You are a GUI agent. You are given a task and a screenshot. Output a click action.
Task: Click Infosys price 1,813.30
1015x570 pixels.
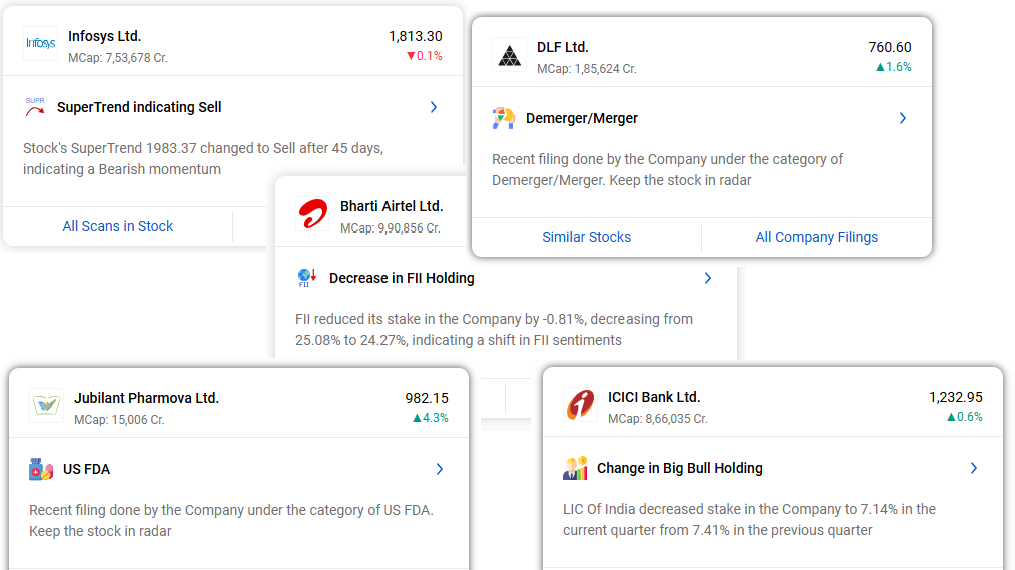pos(416,36)
